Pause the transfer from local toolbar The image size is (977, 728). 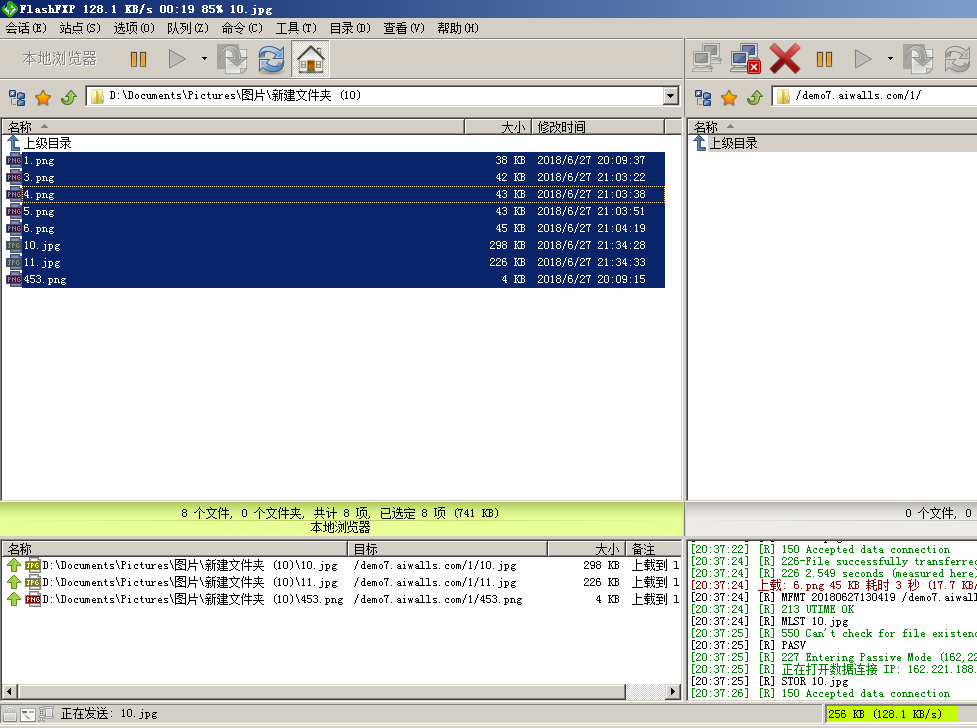point(138,60)
